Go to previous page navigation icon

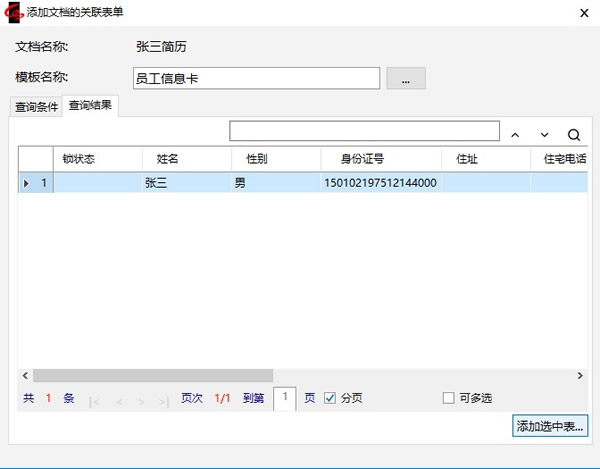(x=120, y=400)
